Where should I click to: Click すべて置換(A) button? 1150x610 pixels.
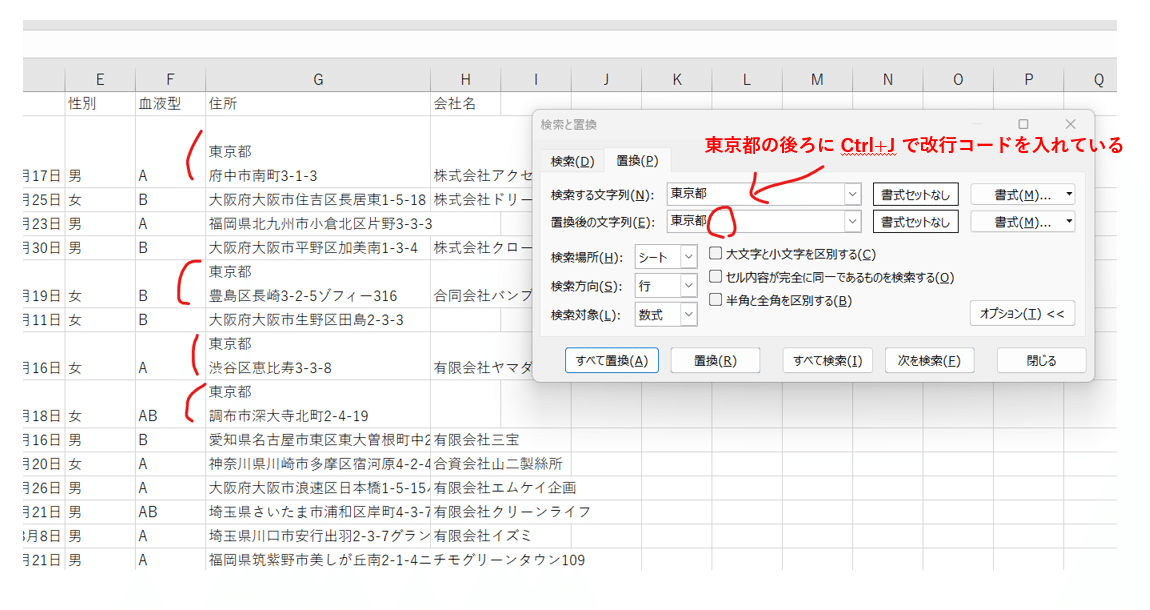click(612, 360)
